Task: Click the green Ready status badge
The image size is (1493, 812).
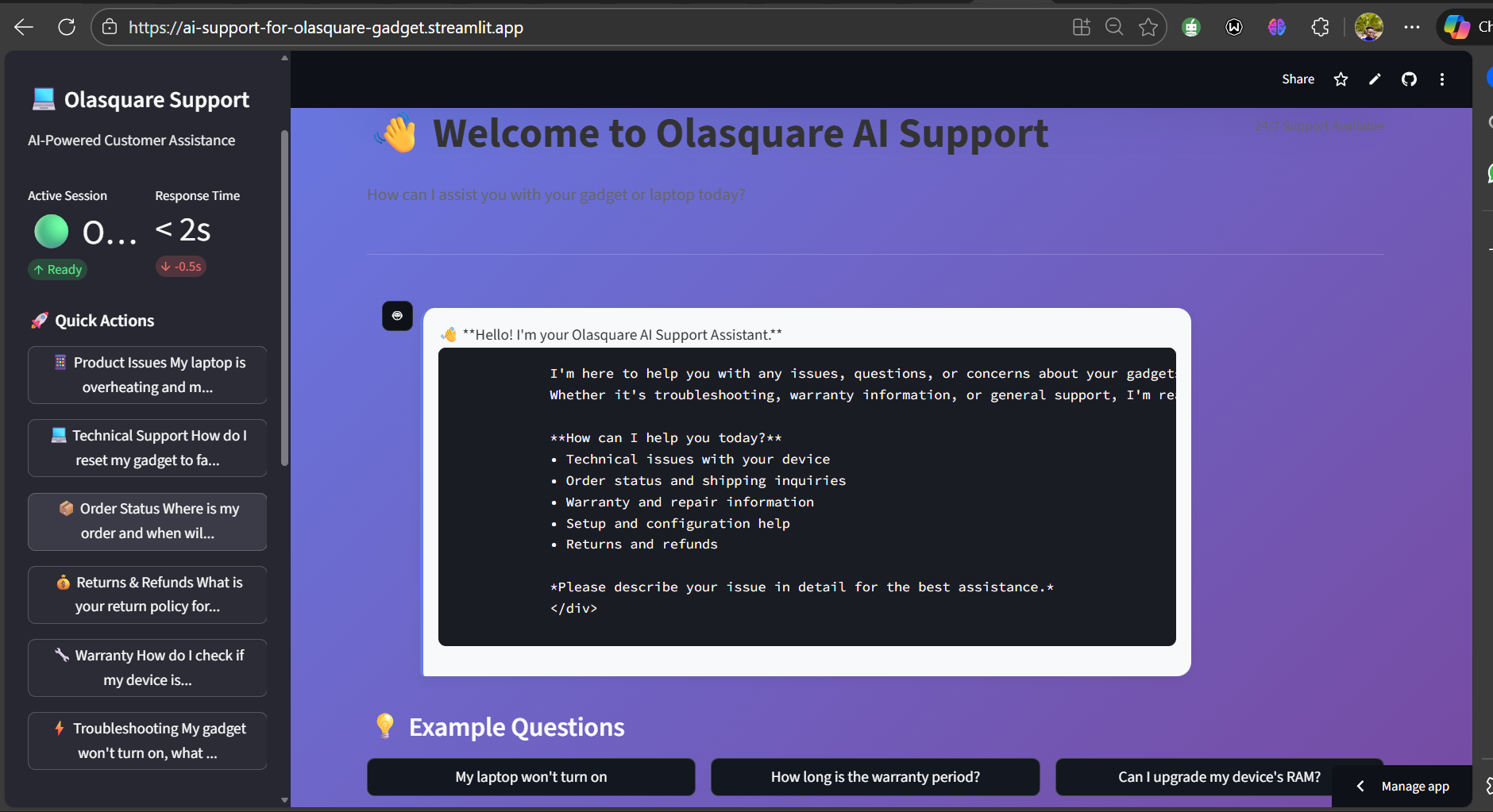Action: [57, 269]
